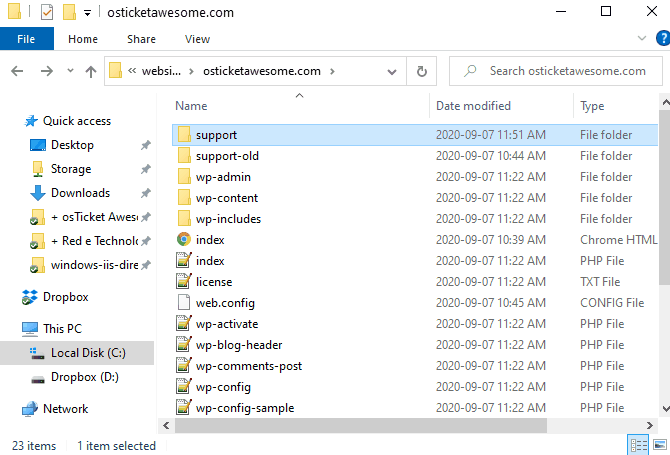
Task: Click osticketawesome.com breadcrumb segment
Action: [x=262, y=71]
